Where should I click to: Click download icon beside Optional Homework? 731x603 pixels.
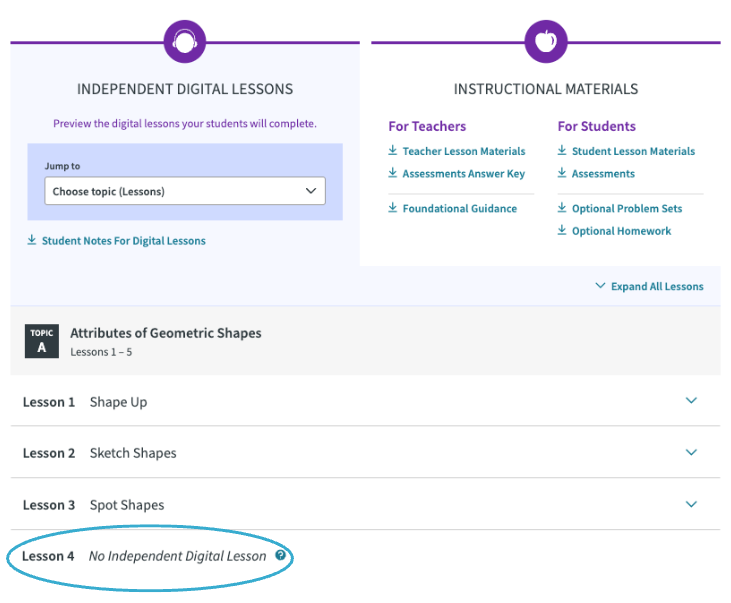click(x=562, y=230)
